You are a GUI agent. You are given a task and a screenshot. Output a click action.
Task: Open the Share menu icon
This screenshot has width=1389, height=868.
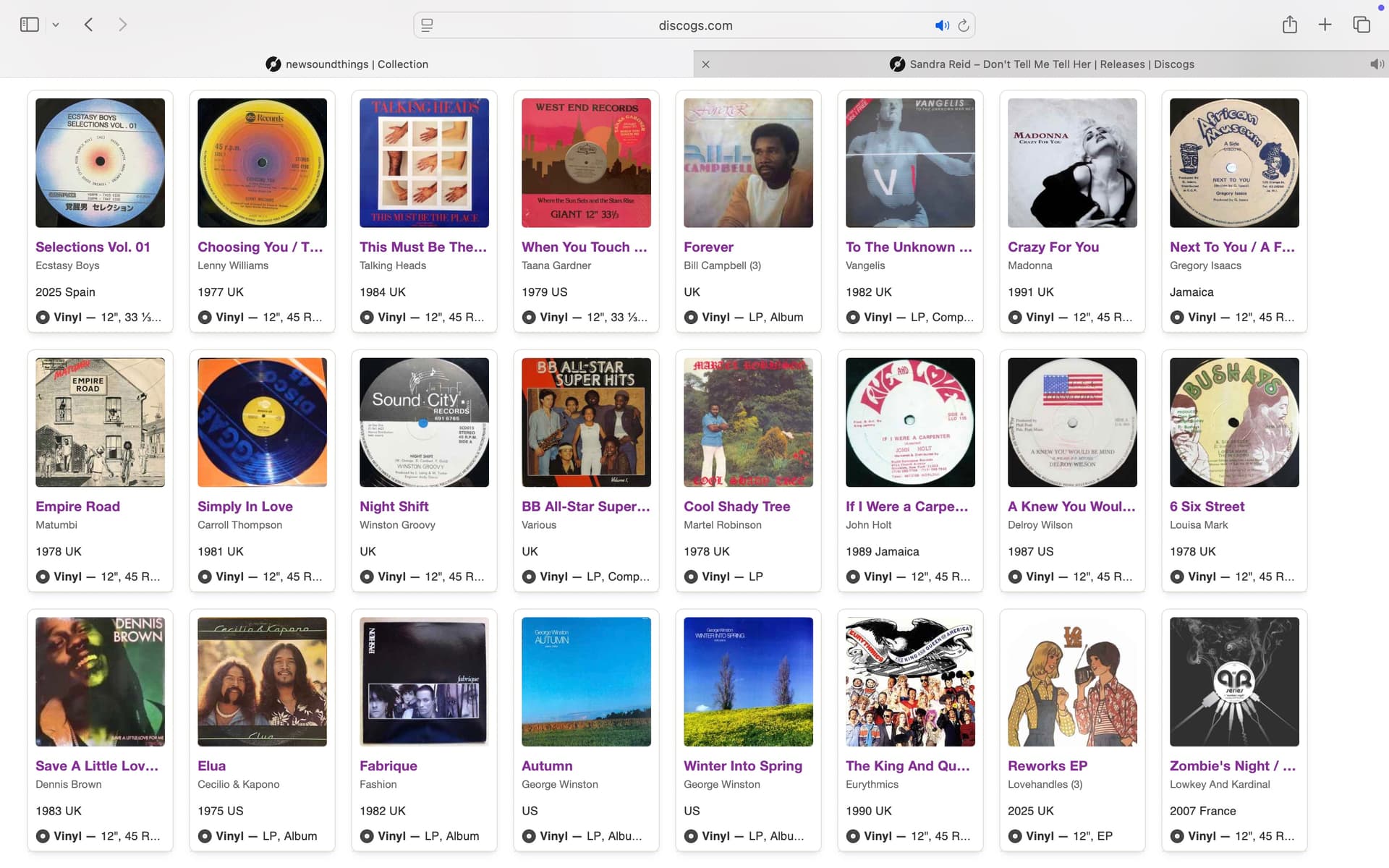pyautogui.click(x=1289, y=25)
